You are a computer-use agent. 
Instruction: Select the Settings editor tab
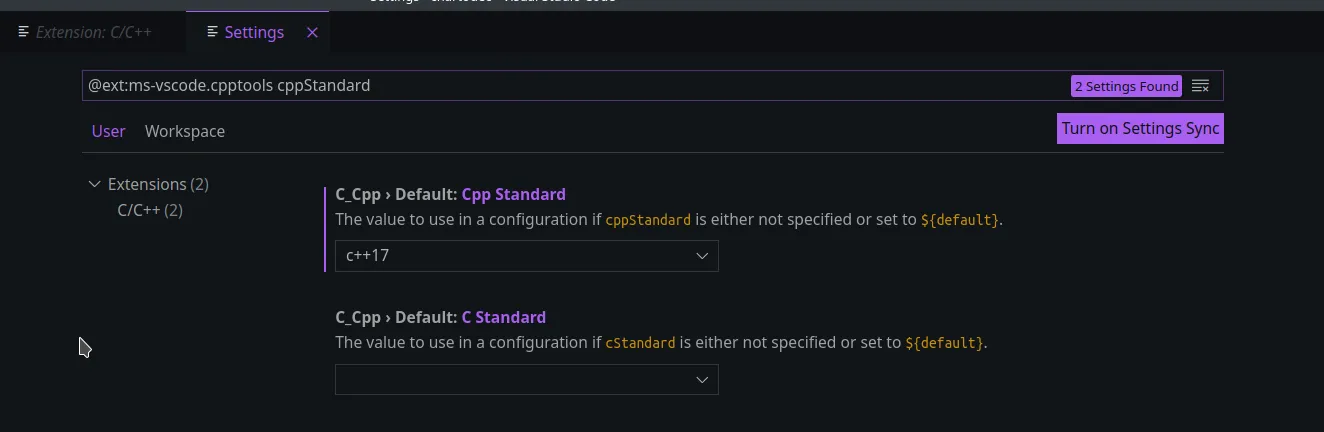pos(254,32)
